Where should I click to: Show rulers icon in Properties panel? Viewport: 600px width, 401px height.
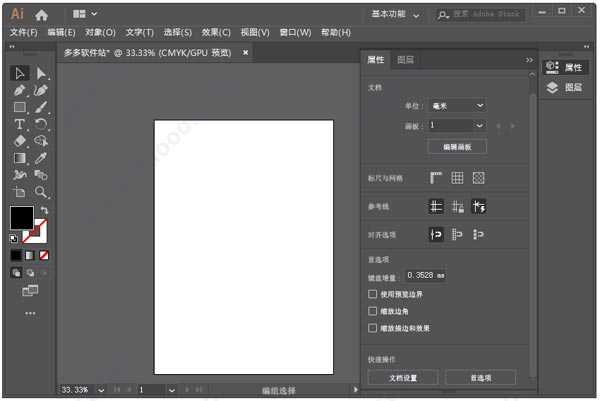pos(436,178)
